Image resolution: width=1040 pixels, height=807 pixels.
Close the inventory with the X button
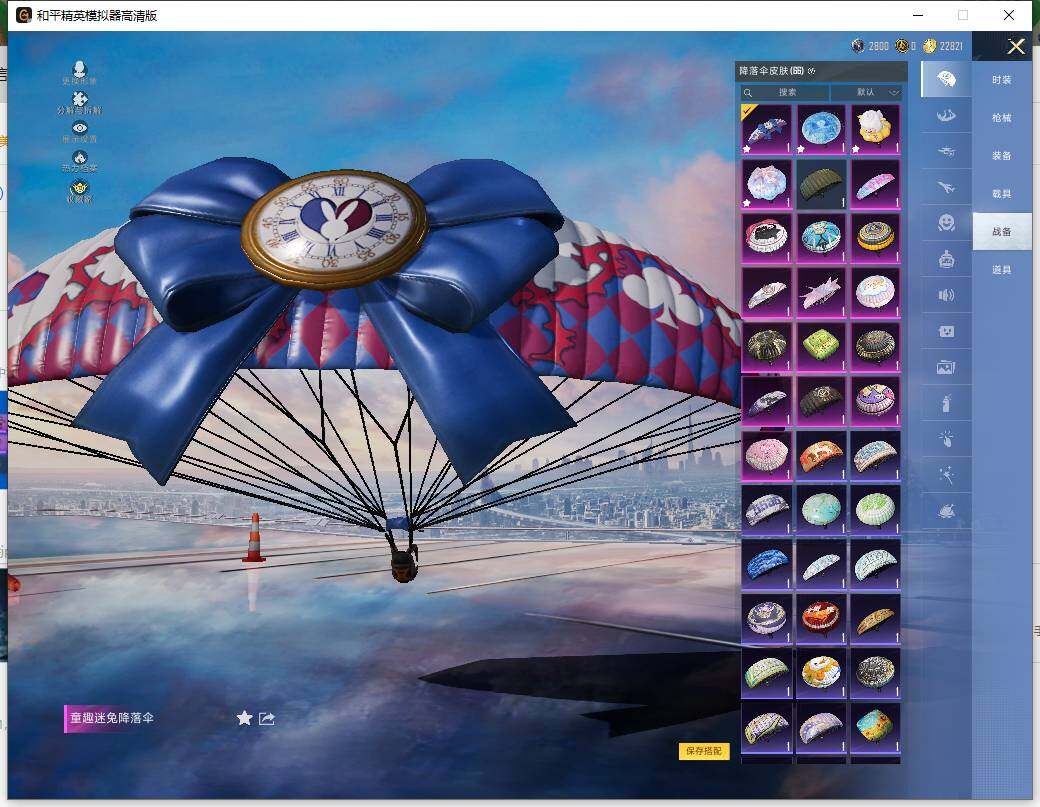1016,47
